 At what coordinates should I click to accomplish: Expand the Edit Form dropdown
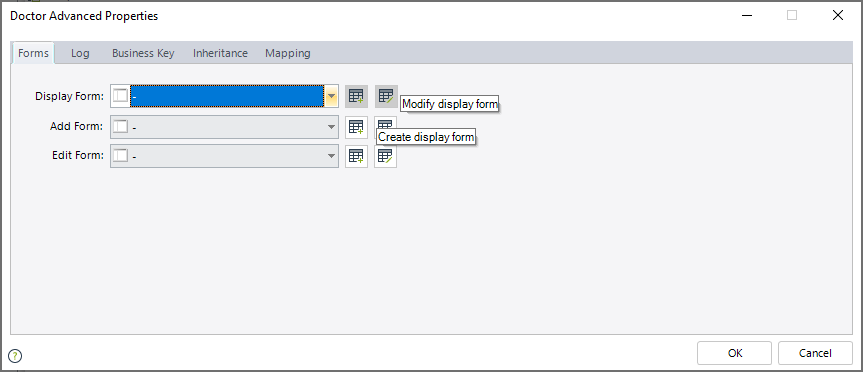coord(331,156)
